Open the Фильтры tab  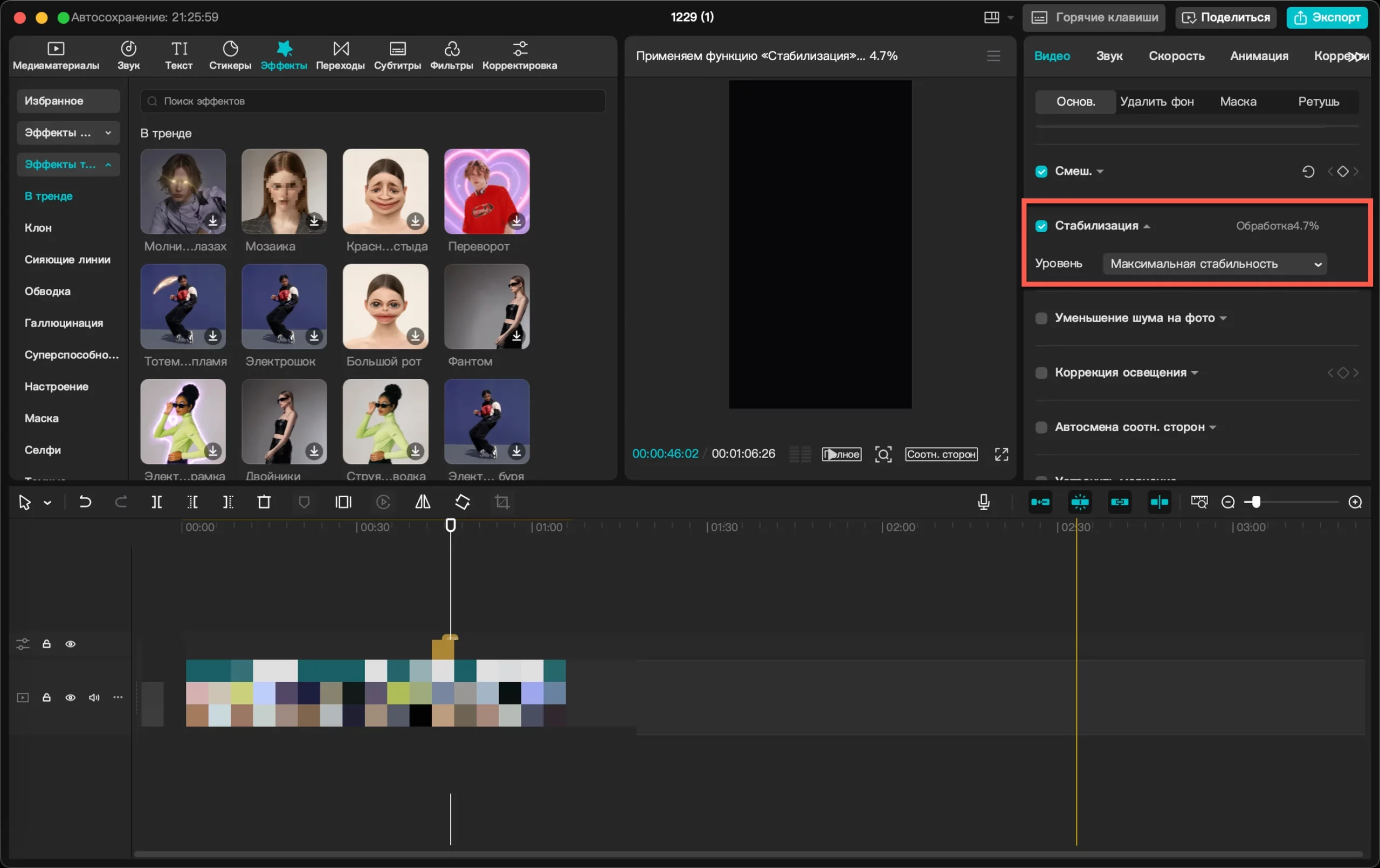(x=452, y=55)
